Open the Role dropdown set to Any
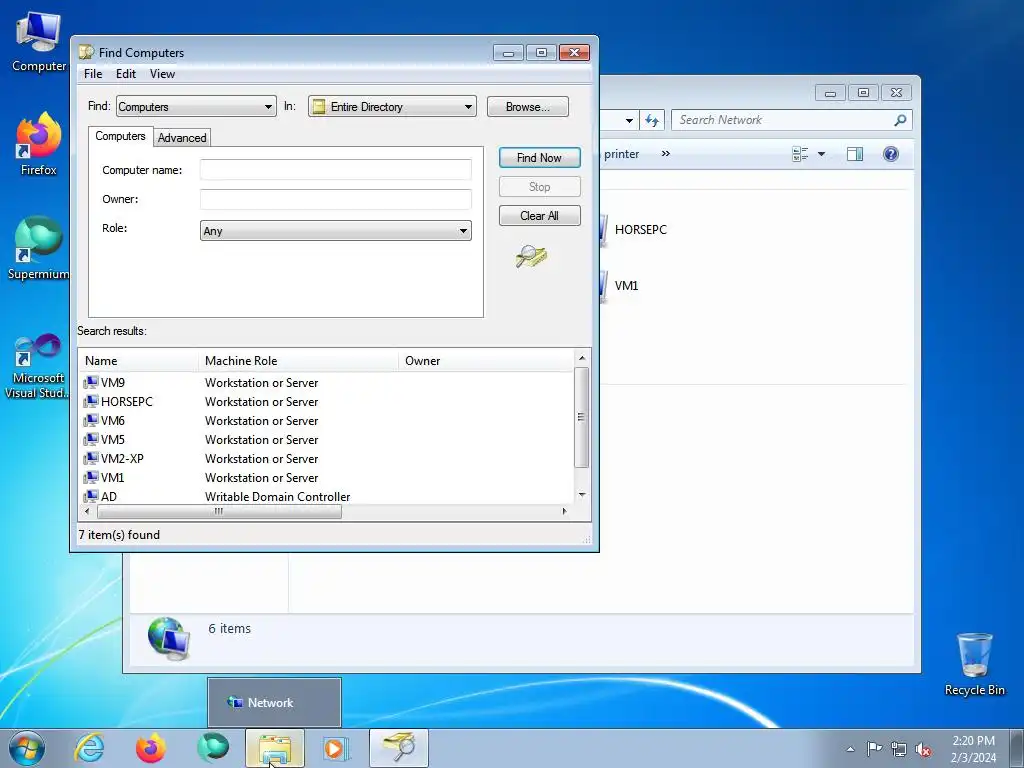Image resolution: width=1024 pixels, height=768 pixels. click(336, 231)
